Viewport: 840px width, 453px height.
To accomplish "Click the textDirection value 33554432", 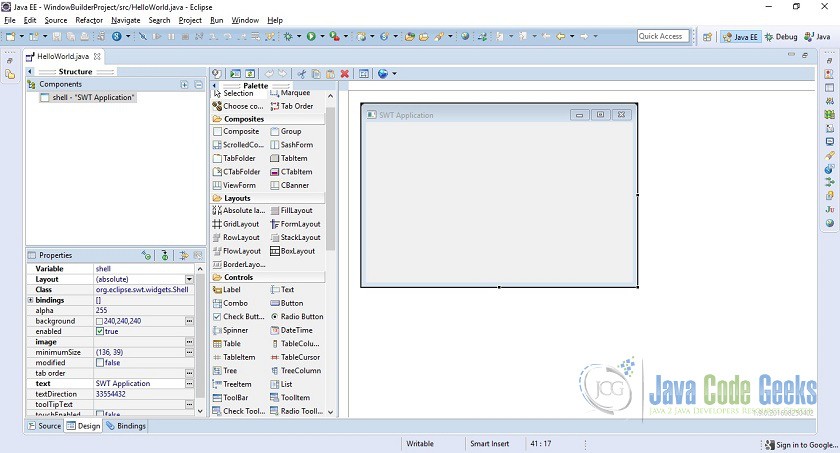I will [x=110, y=394].
